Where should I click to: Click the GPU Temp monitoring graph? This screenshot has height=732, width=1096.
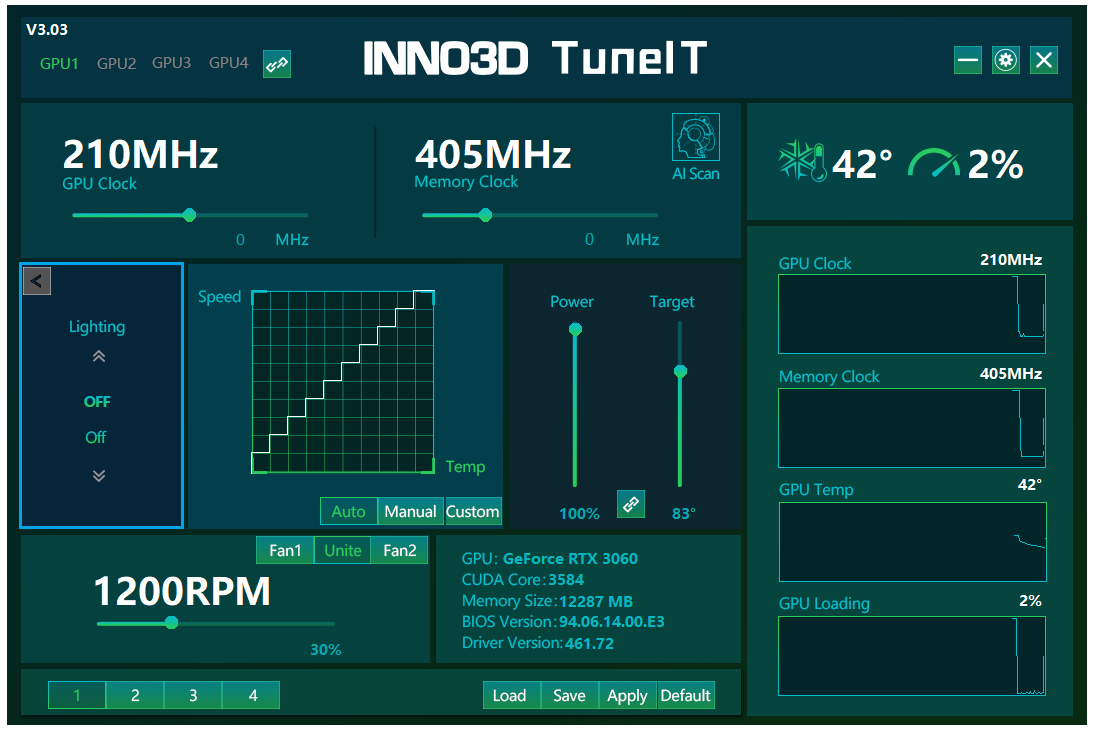(913, 542)
